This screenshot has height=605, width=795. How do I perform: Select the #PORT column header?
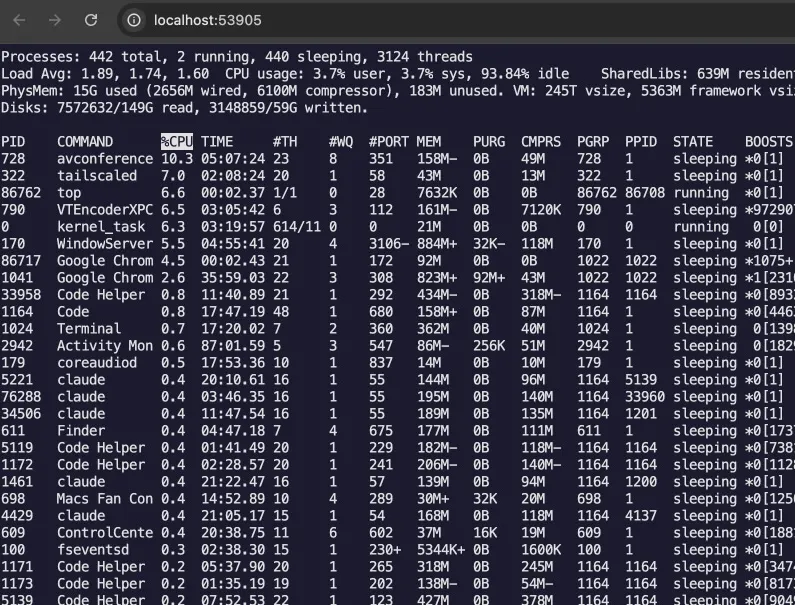(388, 141)
